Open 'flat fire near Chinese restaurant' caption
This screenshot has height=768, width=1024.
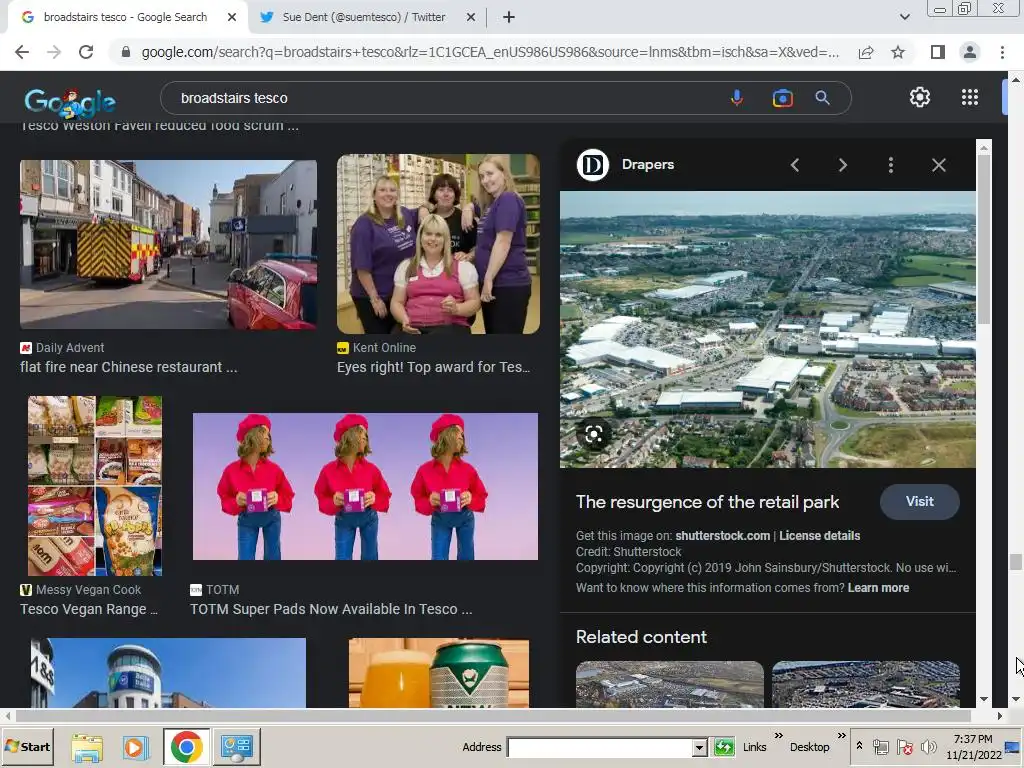(x=129, y=367)
